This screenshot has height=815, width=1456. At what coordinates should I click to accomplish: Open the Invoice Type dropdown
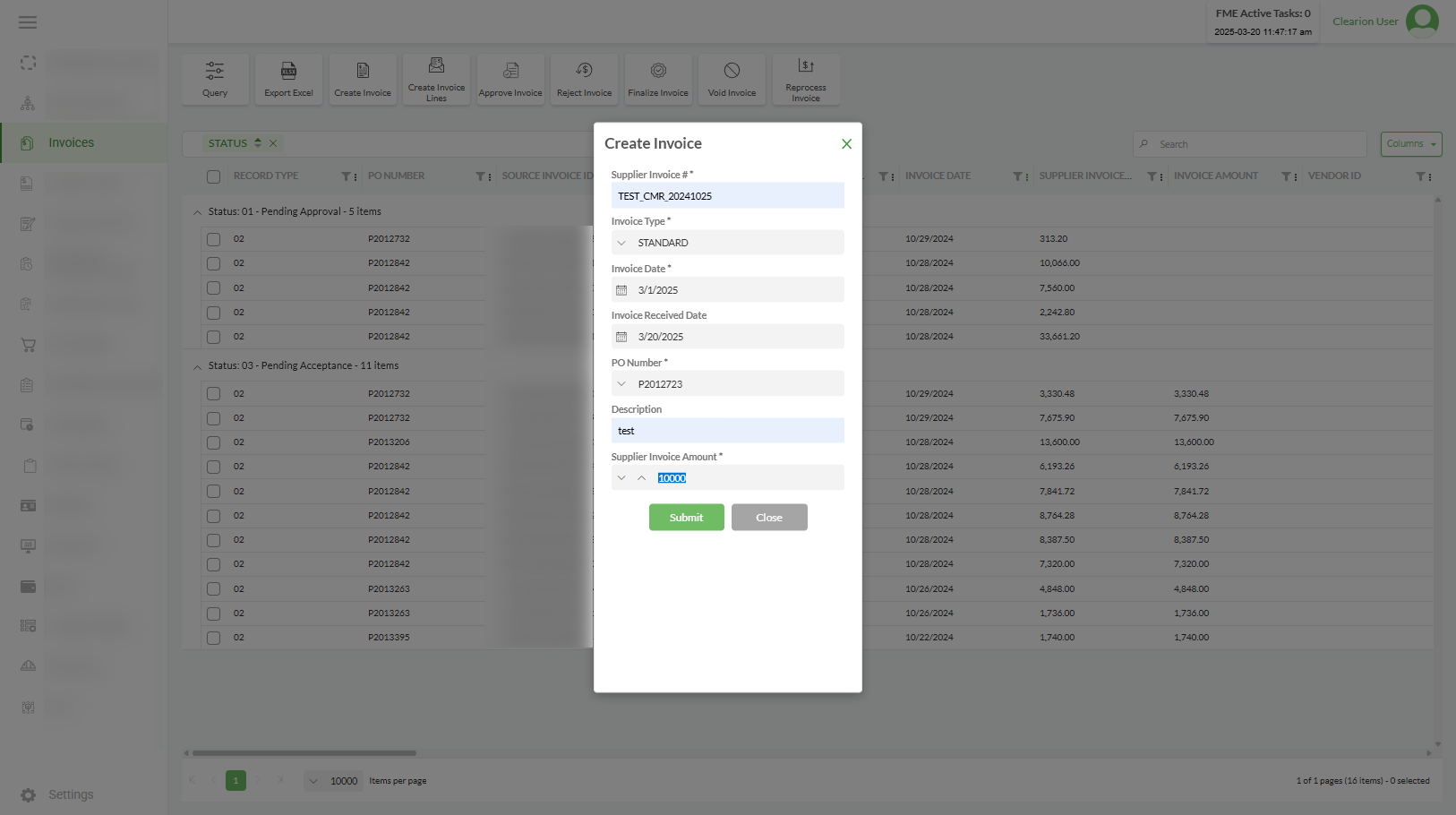point(621,242)
